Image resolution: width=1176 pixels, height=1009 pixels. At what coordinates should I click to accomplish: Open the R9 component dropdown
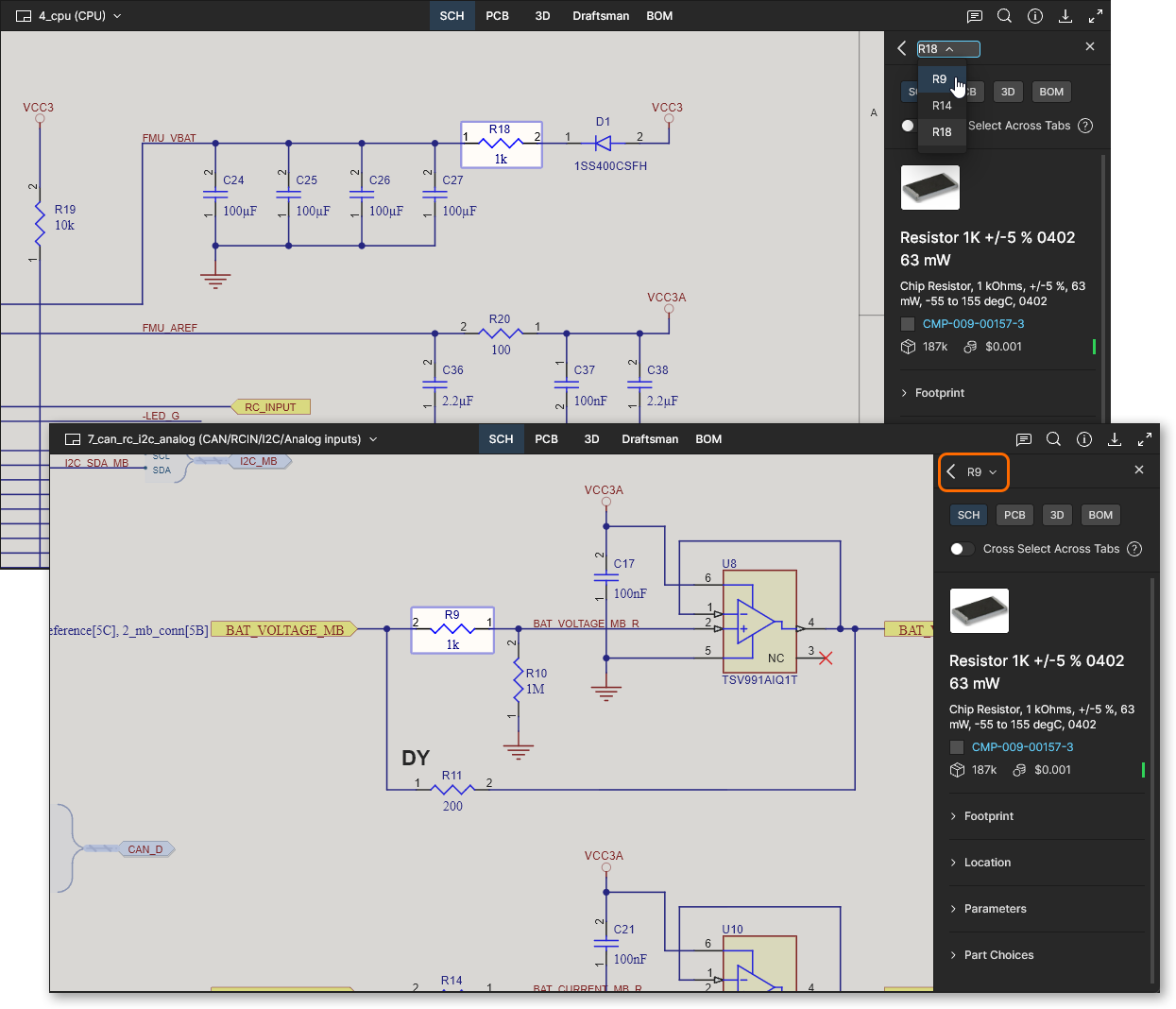coord(982,471)
